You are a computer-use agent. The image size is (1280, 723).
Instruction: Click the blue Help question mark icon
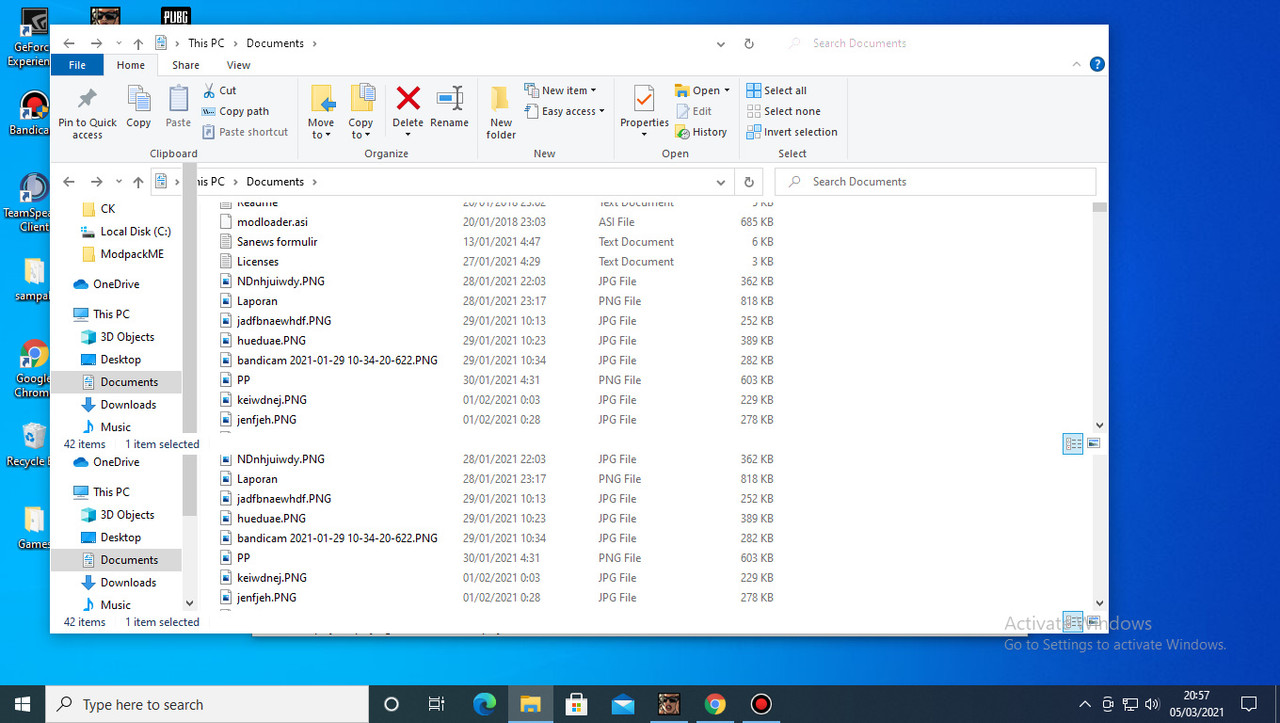[x=1097, y=64]
